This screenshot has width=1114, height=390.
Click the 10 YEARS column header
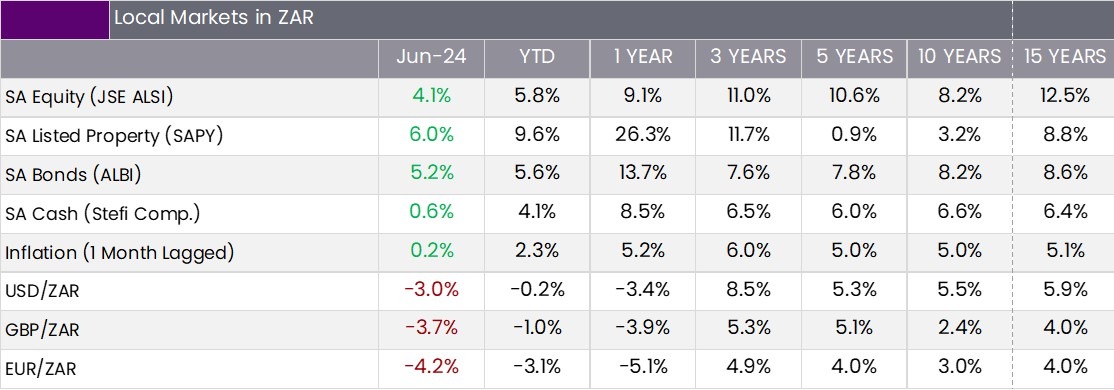coord(959,57)
